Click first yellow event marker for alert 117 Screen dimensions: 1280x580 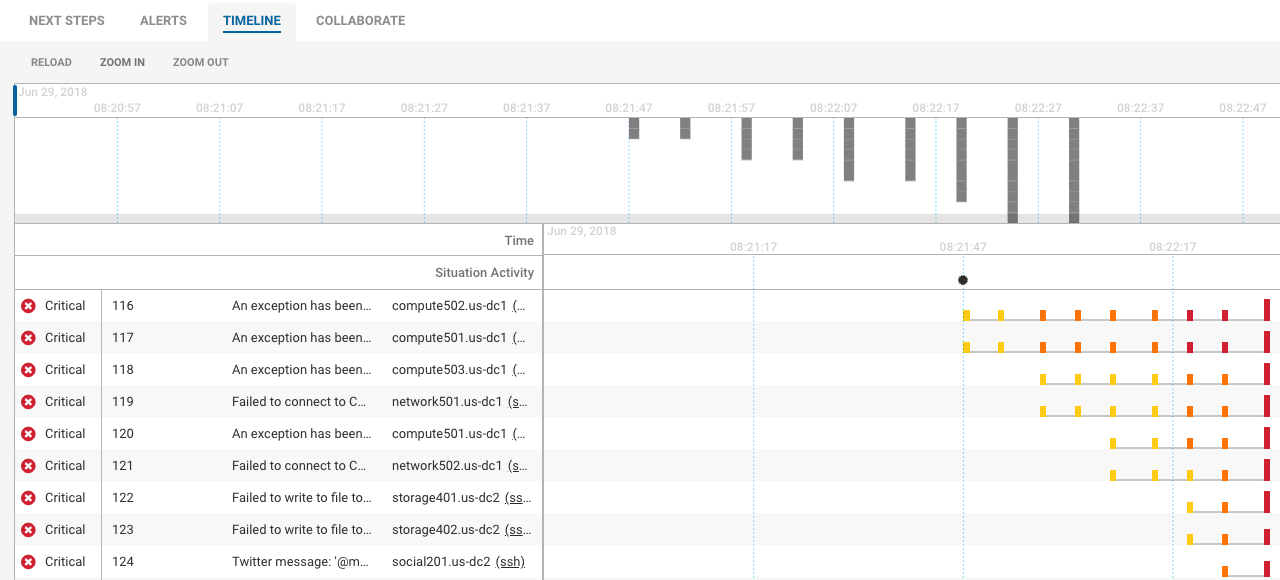(966, 347)
